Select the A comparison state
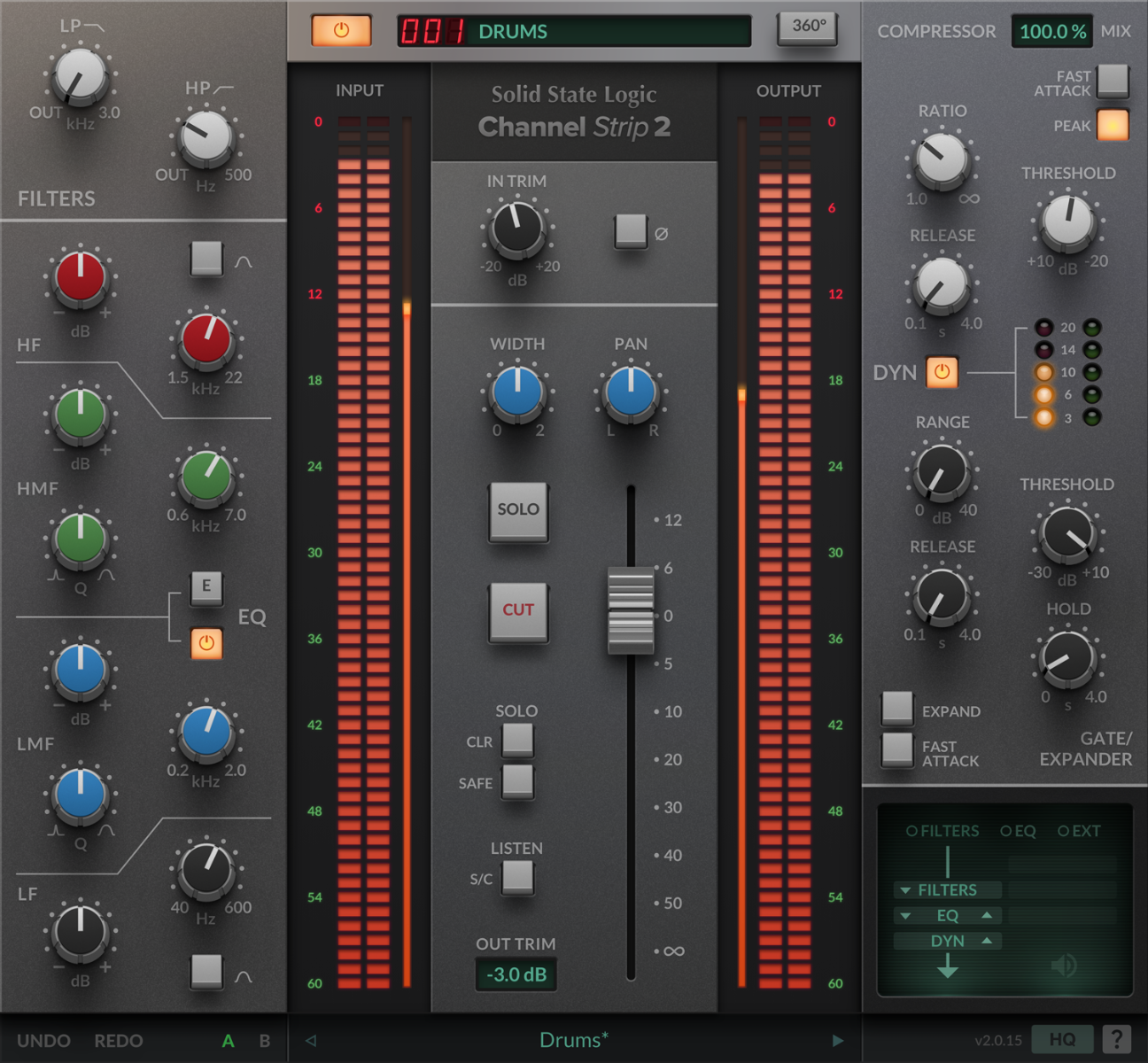 pos(228,1040)
